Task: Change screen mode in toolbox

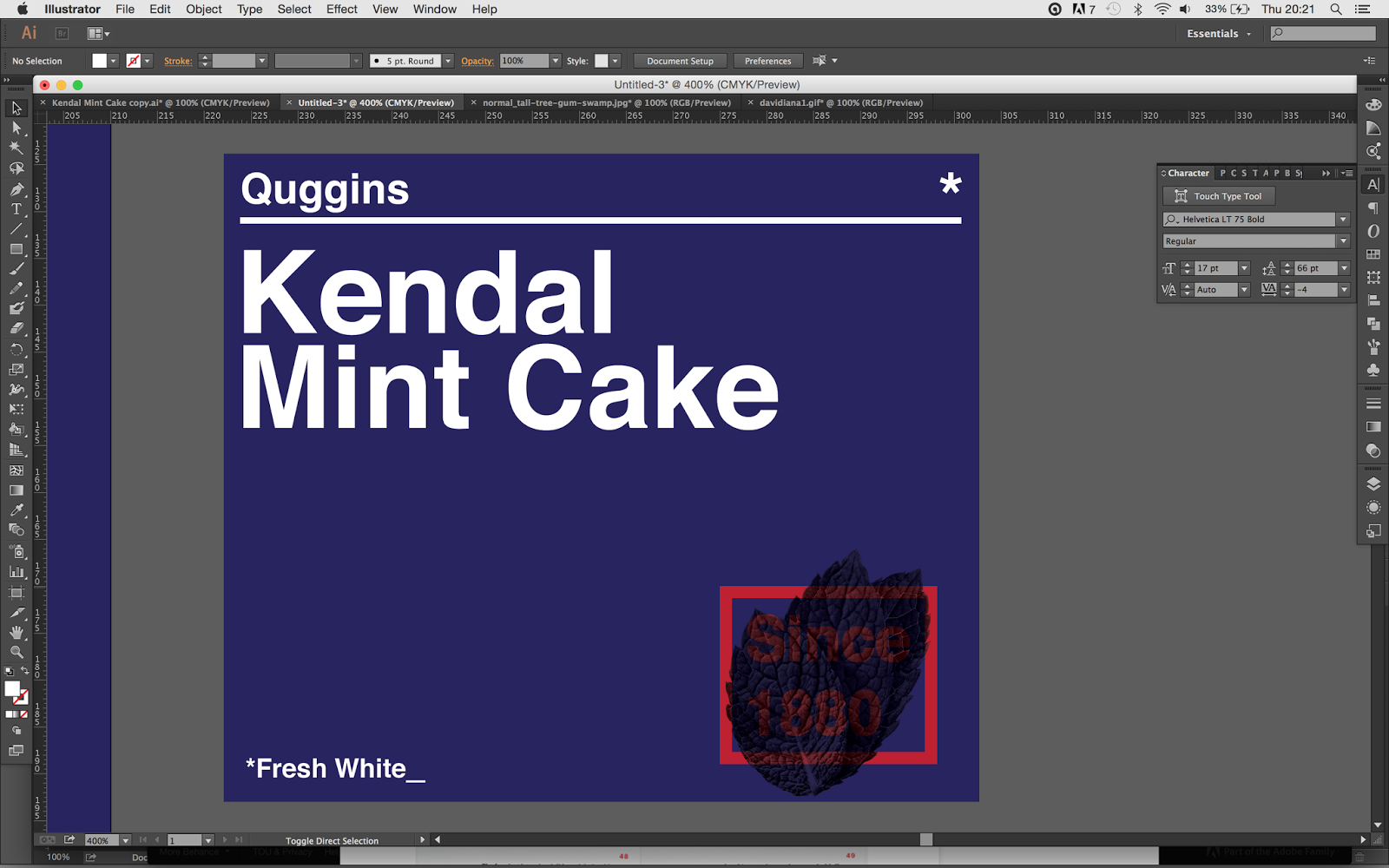Action: 16,751
